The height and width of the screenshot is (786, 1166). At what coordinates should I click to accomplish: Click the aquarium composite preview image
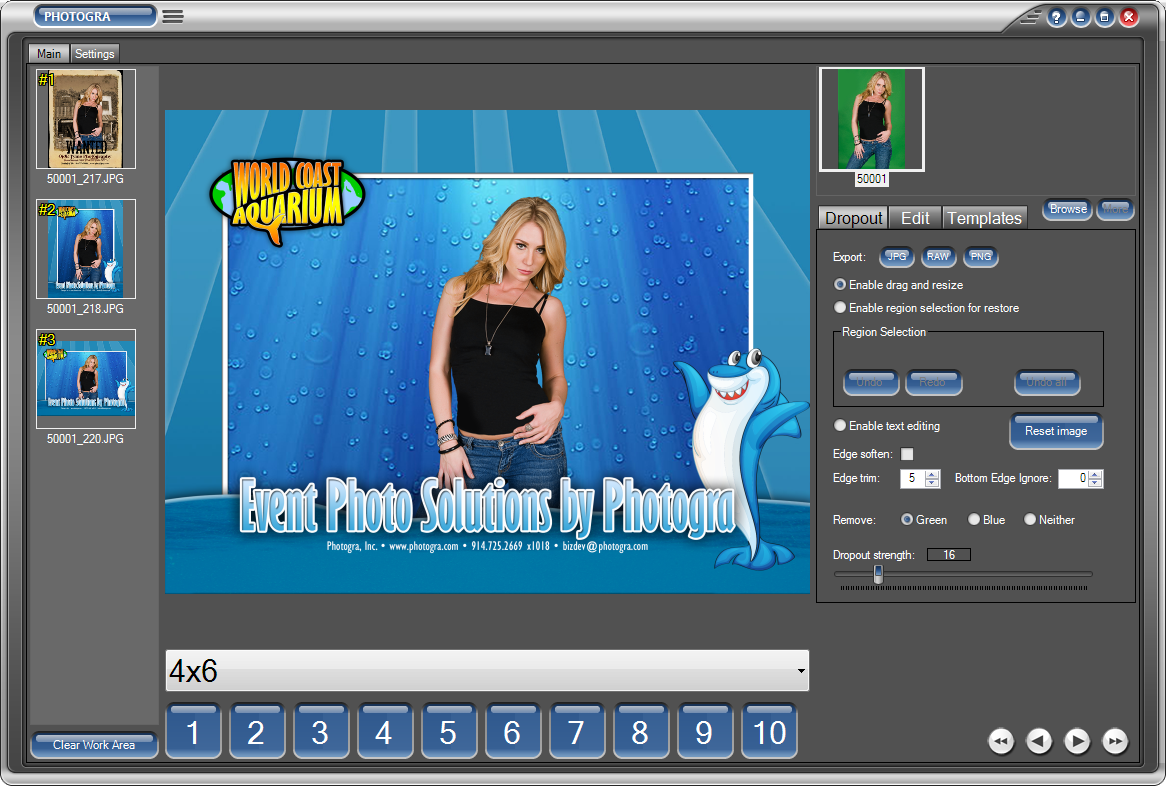[x=487, y=352]
